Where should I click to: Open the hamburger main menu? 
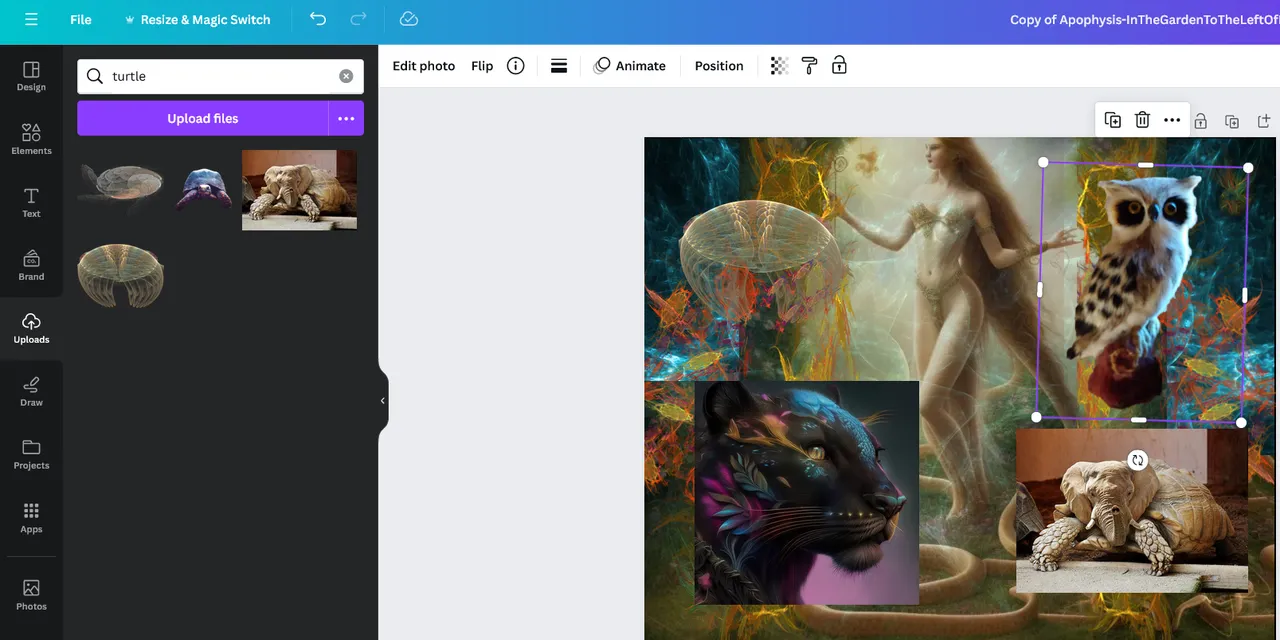coord(31,20)
